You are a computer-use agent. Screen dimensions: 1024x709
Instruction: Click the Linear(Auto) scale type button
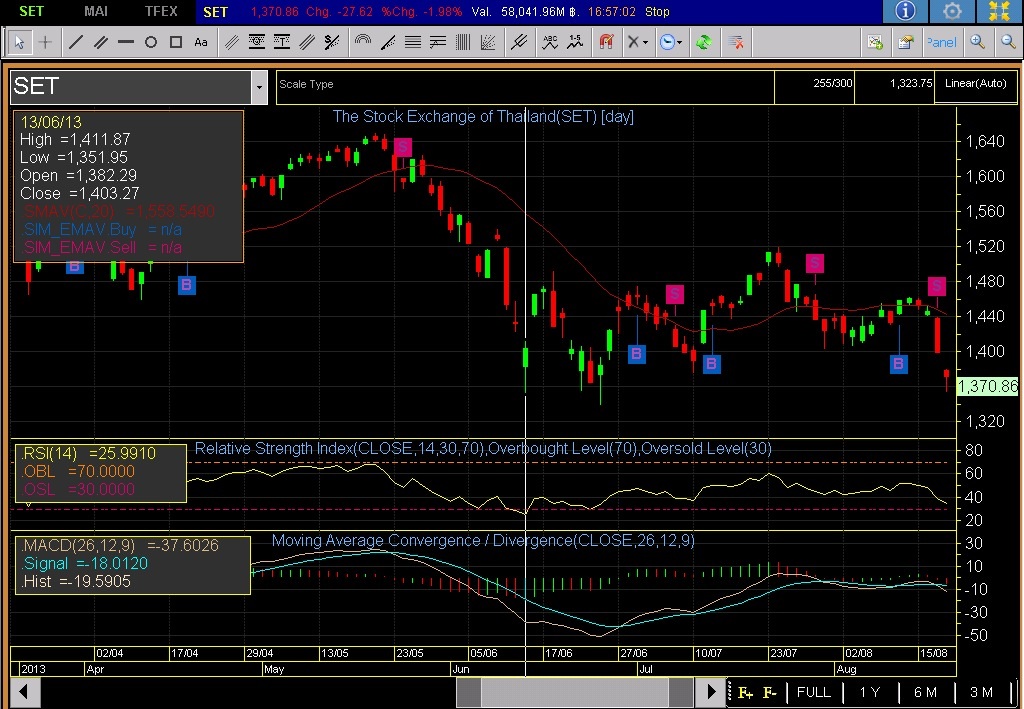click(x=976, y=84)
